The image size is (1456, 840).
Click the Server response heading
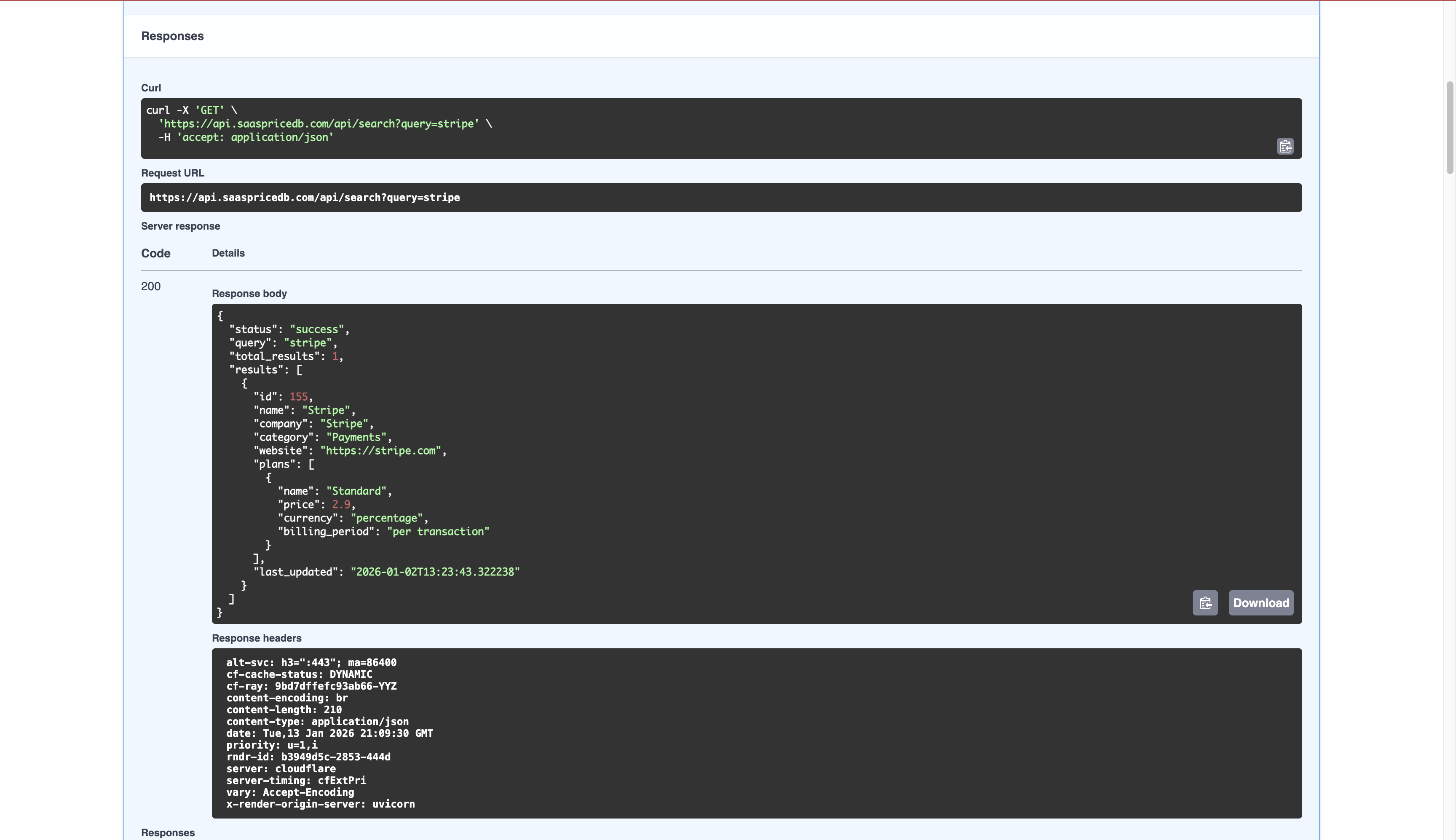click(x=181, y=225)
